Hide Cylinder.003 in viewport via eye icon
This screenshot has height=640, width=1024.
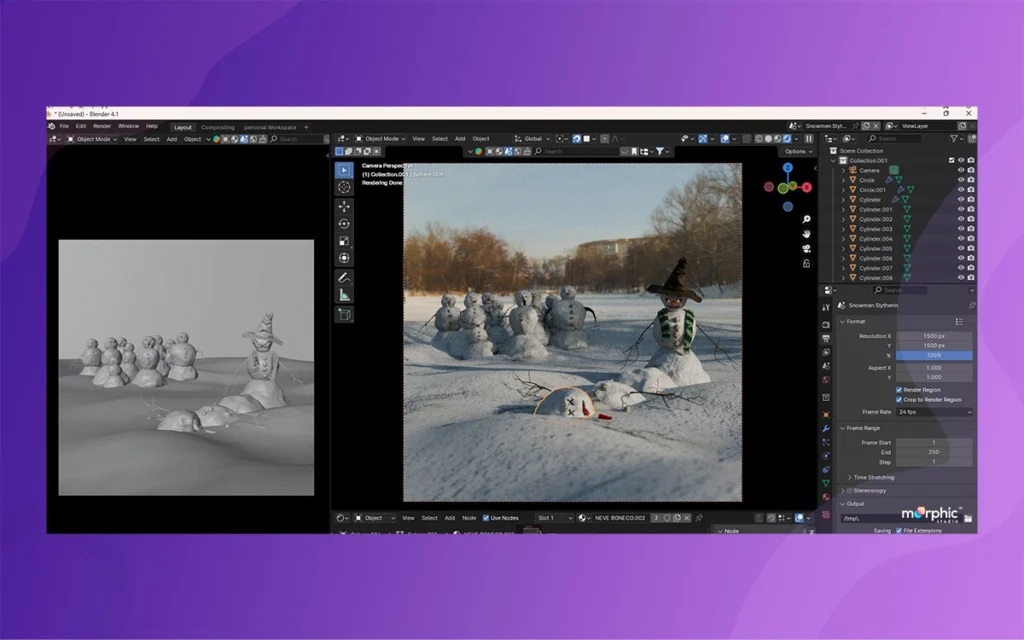pyautogui.click(x=961, y=229)
